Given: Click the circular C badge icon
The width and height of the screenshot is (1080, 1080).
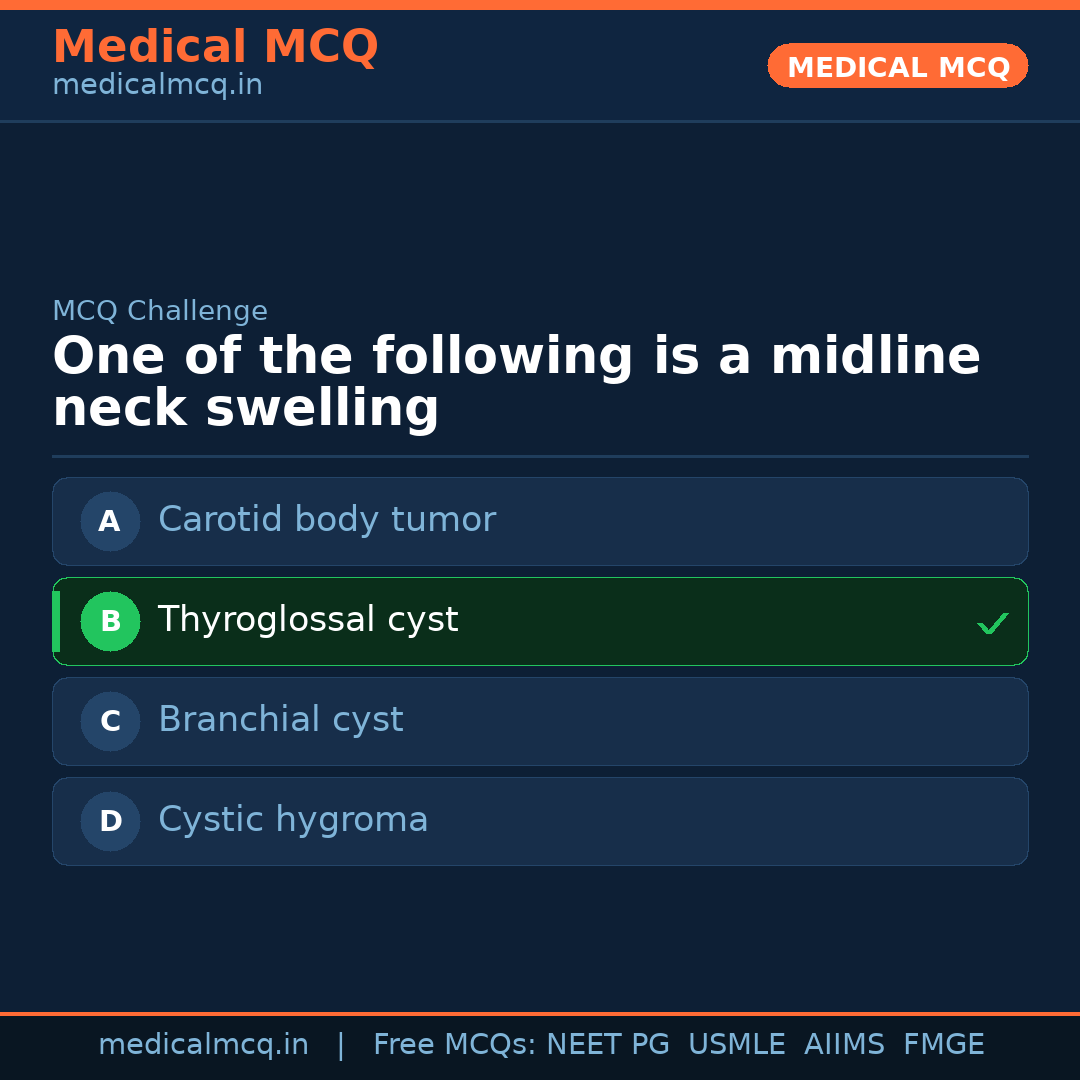Looking at the screenshot, I should pyautogui.click(x=110, y=721).
